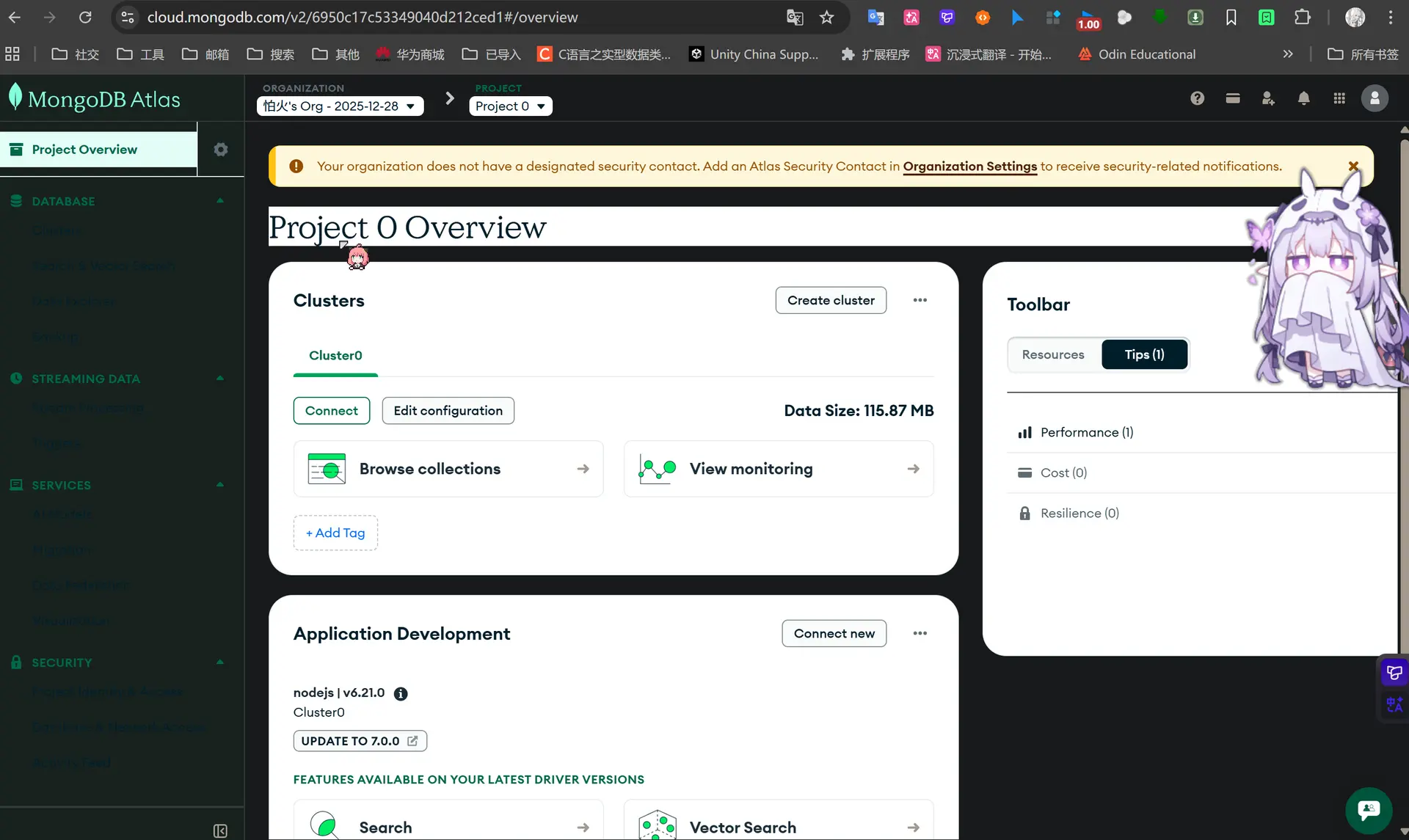Open the 所有书签 folder

pos(1364,54)
